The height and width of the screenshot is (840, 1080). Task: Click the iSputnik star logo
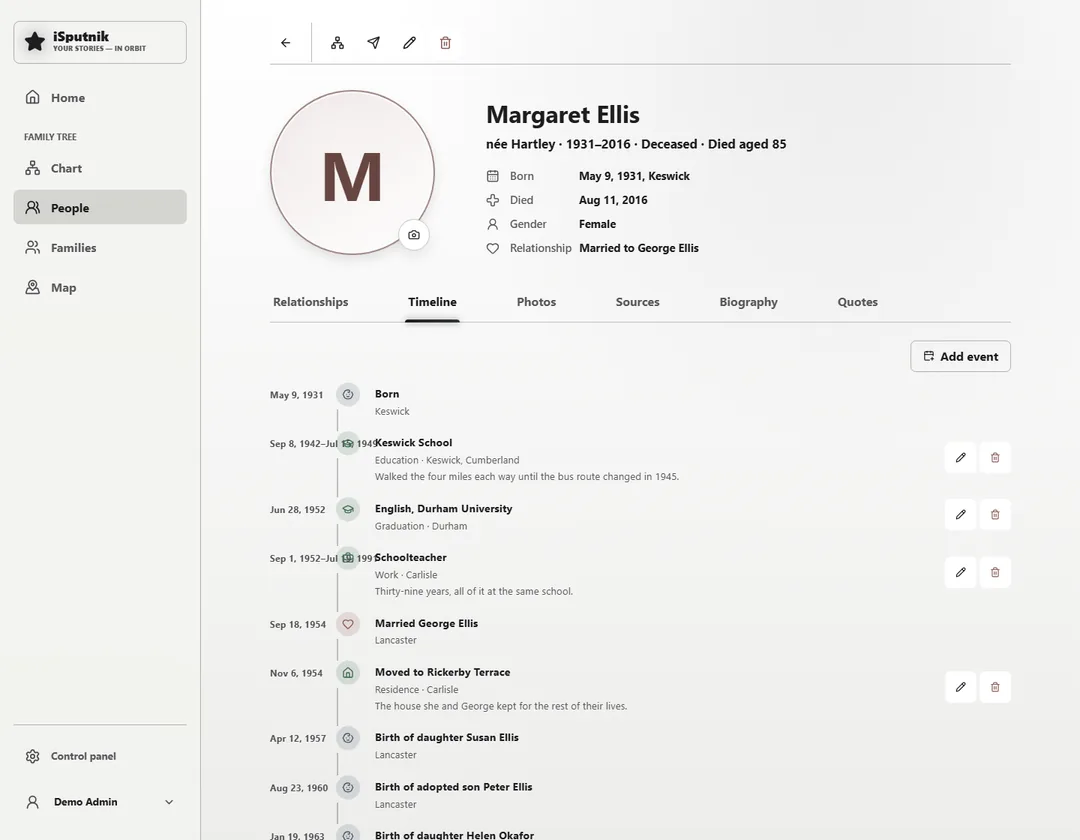pos(34,42)
